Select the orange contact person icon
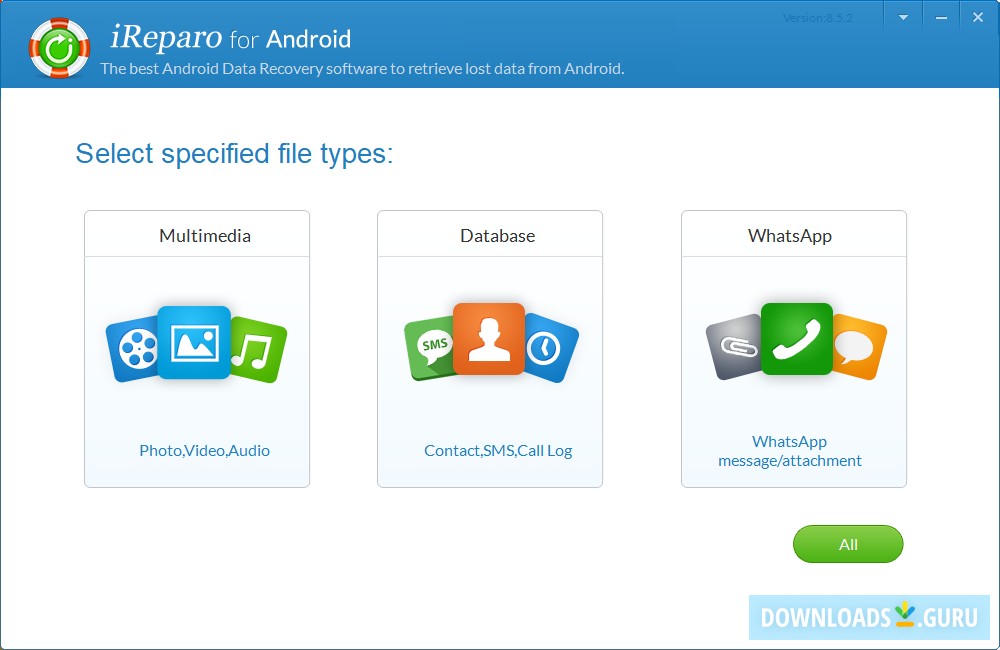1000x650 pixels. click(489, 339)
